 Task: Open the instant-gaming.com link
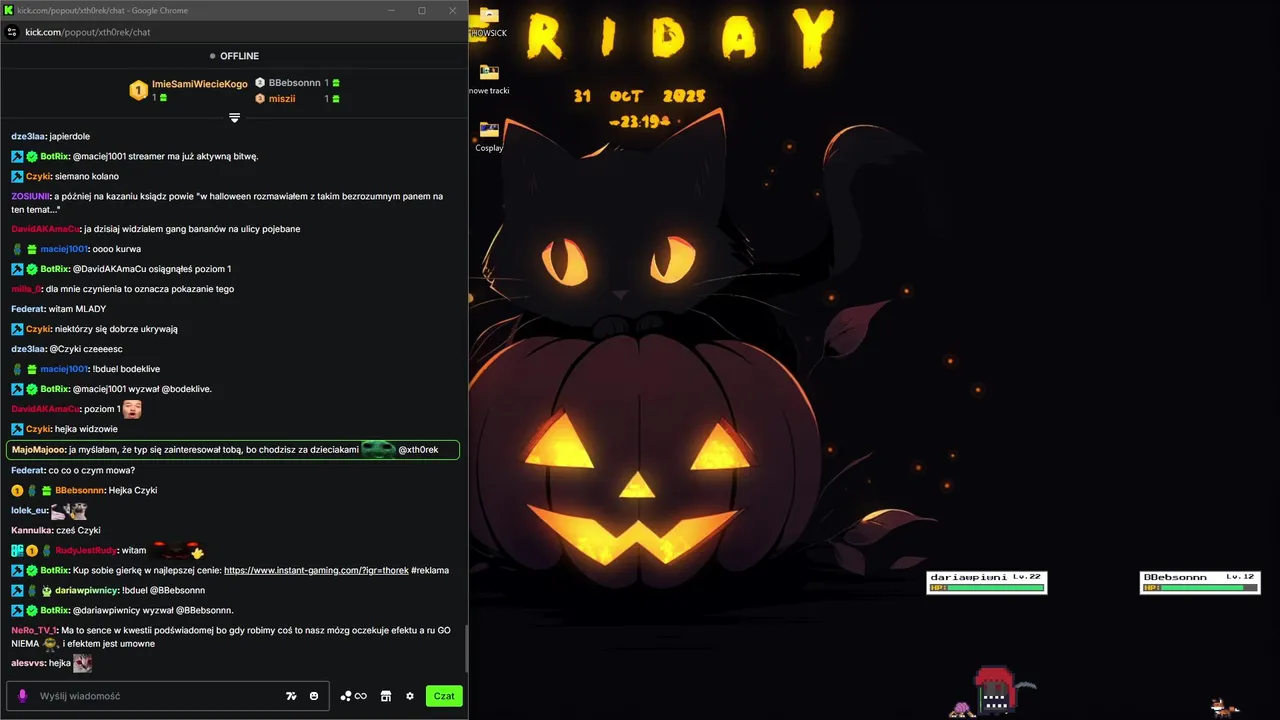pyautogui.click(x=316, y=570)
